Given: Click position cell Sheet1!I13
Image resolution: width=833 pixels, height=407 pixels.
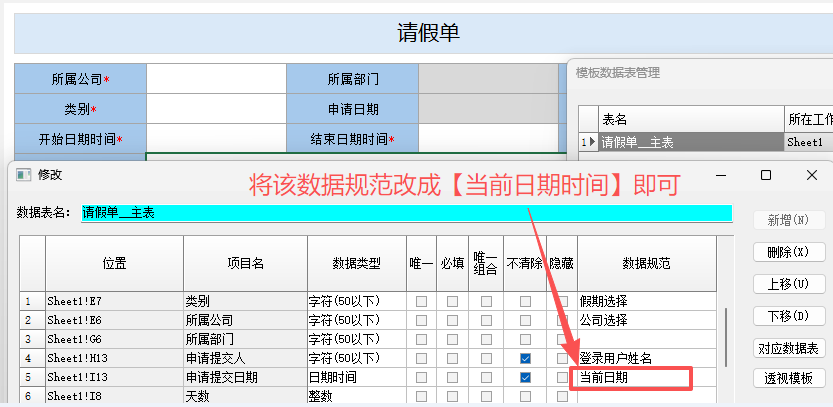Looking at the screenshot, I should click(x=114, y=377).
